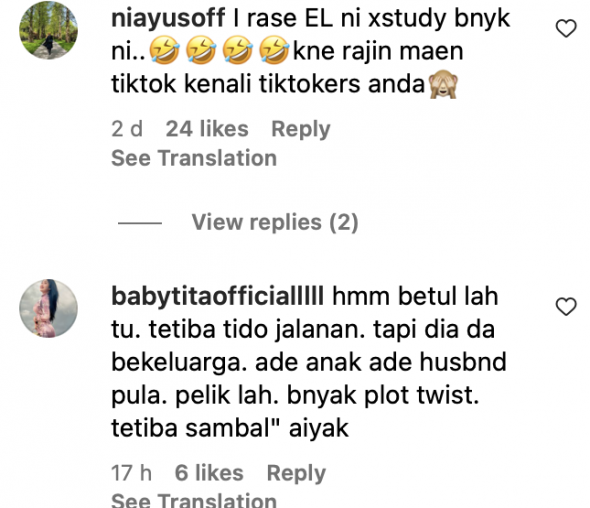Click the 2 d timestamp
The height and width of the screenshot is (508, 590).
click(x=127, y=129)
